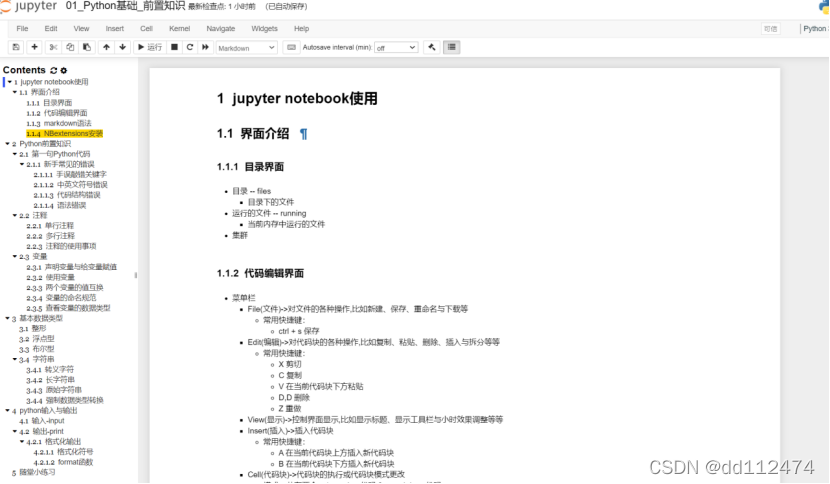Cut selected cells with scissors icon
The width and height of the screenshot is (830, 484).
(53, 47)
